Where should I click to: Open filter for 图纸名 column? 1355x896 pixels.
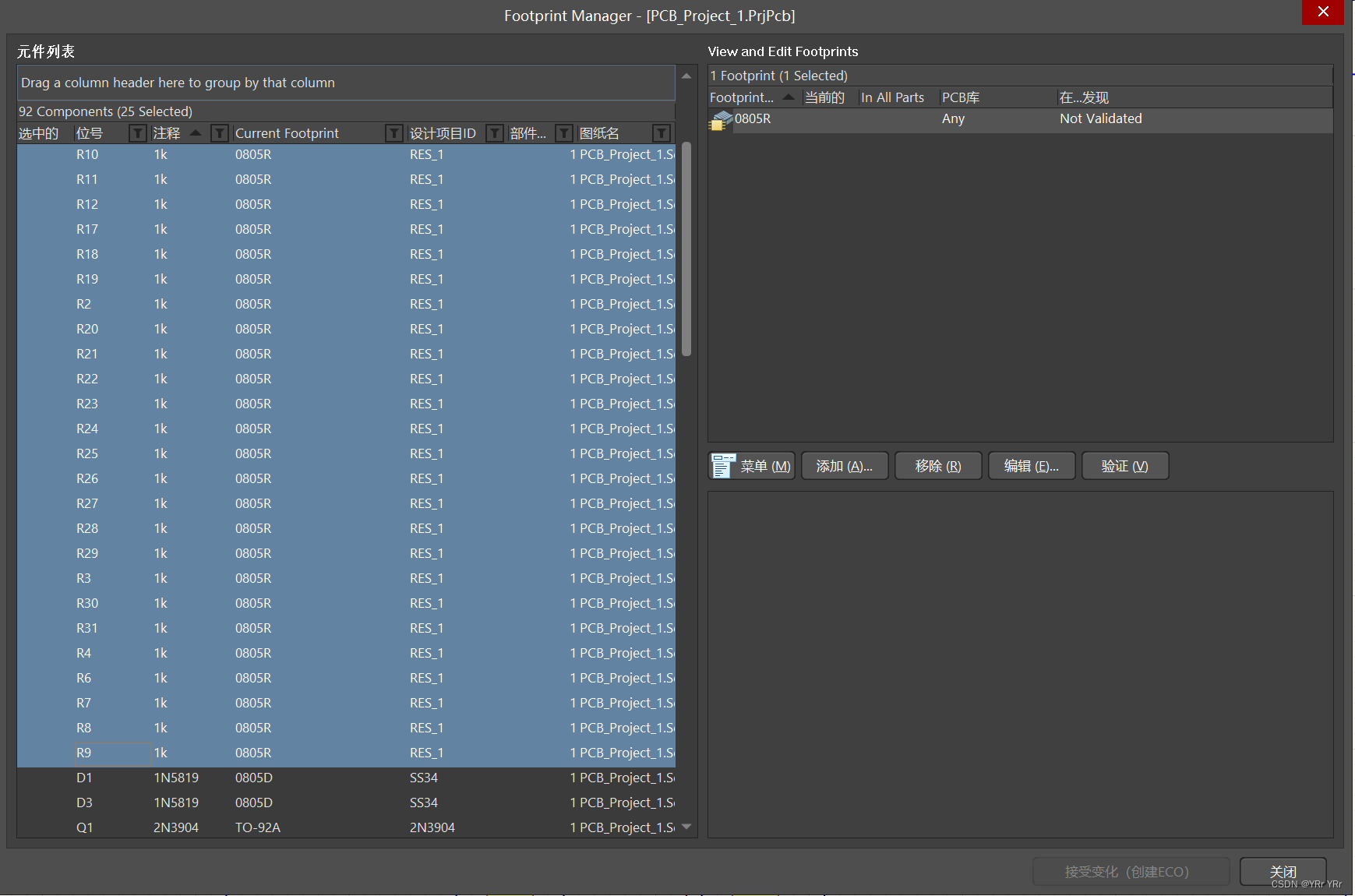662,133
